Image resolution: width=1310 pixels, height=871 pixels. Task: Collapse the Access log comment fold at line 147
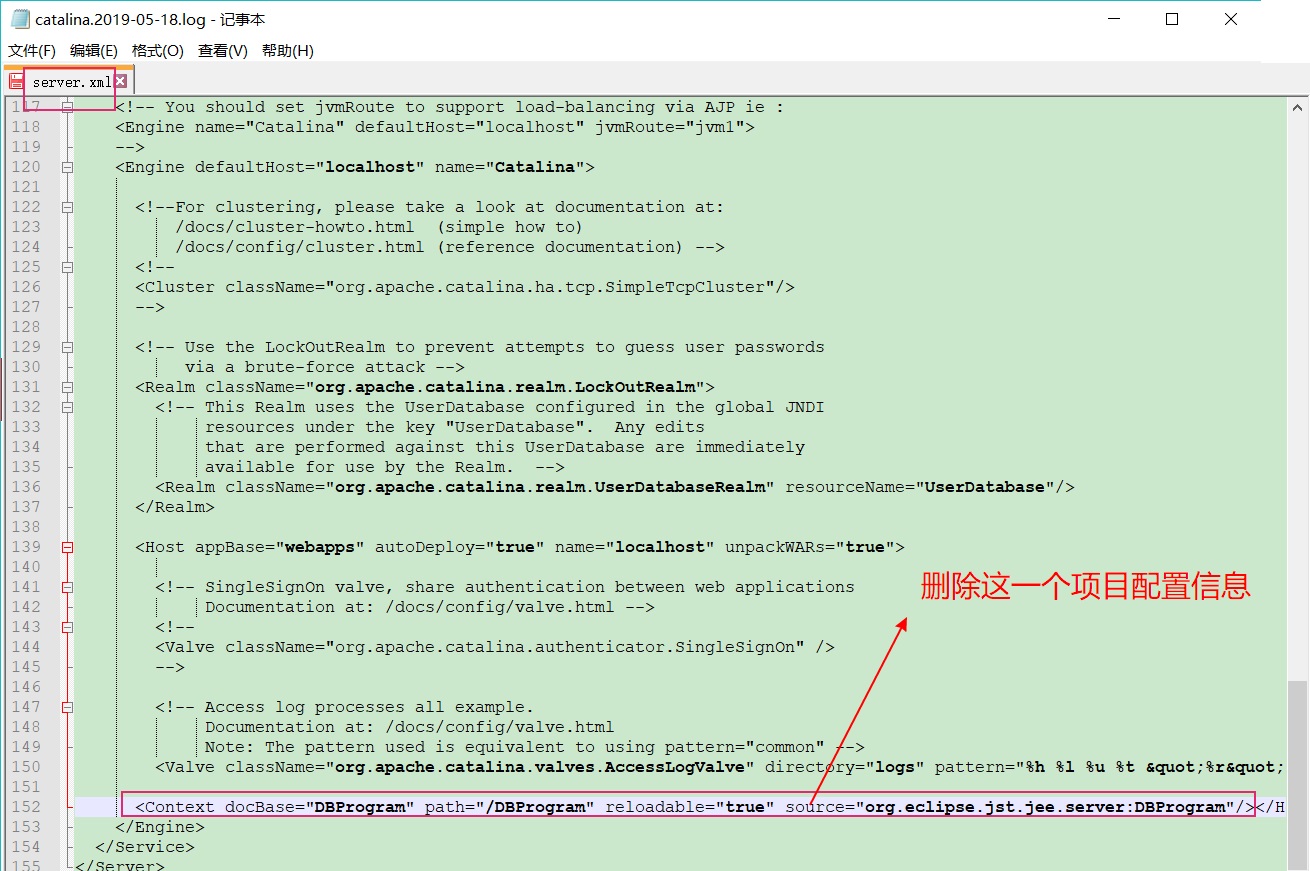67,707
